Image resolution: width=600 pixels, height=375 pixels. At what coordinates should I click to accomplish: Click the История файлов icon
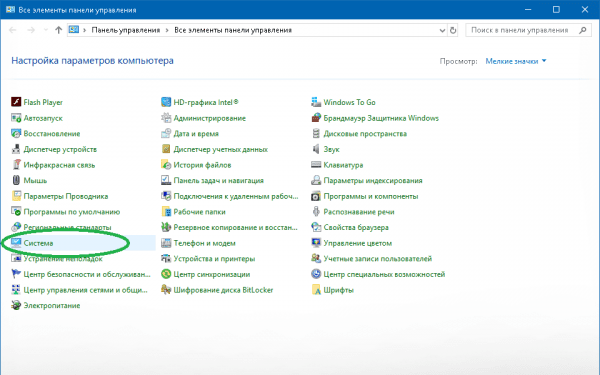166,165
